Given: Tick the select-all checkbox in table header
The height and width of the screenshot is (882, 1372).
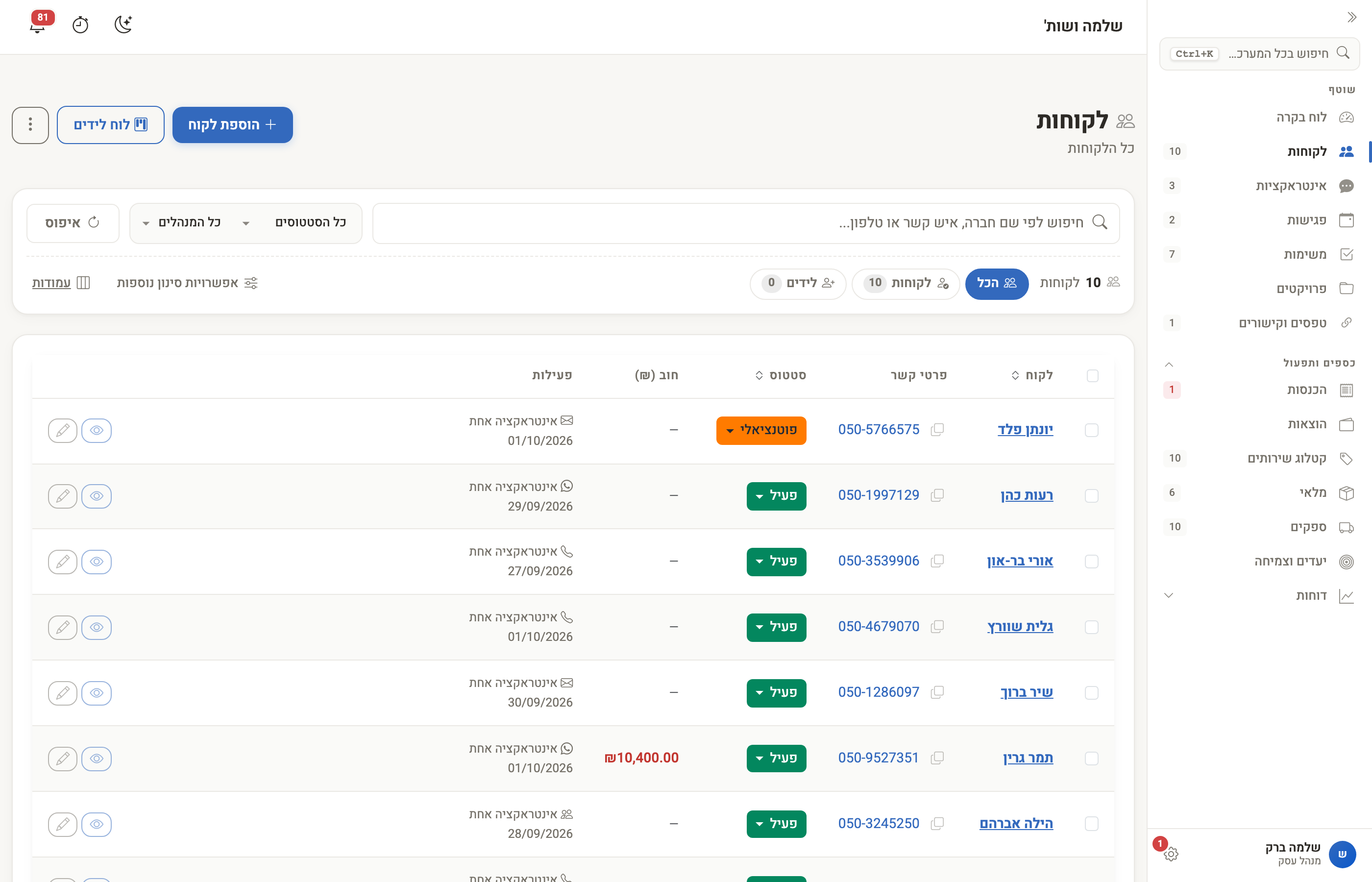Looking at the screenshot, I should pos(1092,376).
